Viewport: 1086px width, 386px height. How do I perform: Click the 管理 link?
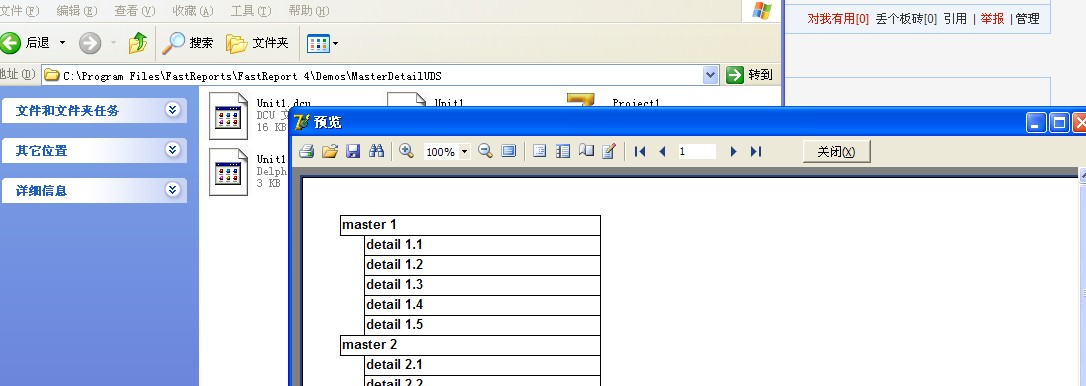tap(1027, 19)
